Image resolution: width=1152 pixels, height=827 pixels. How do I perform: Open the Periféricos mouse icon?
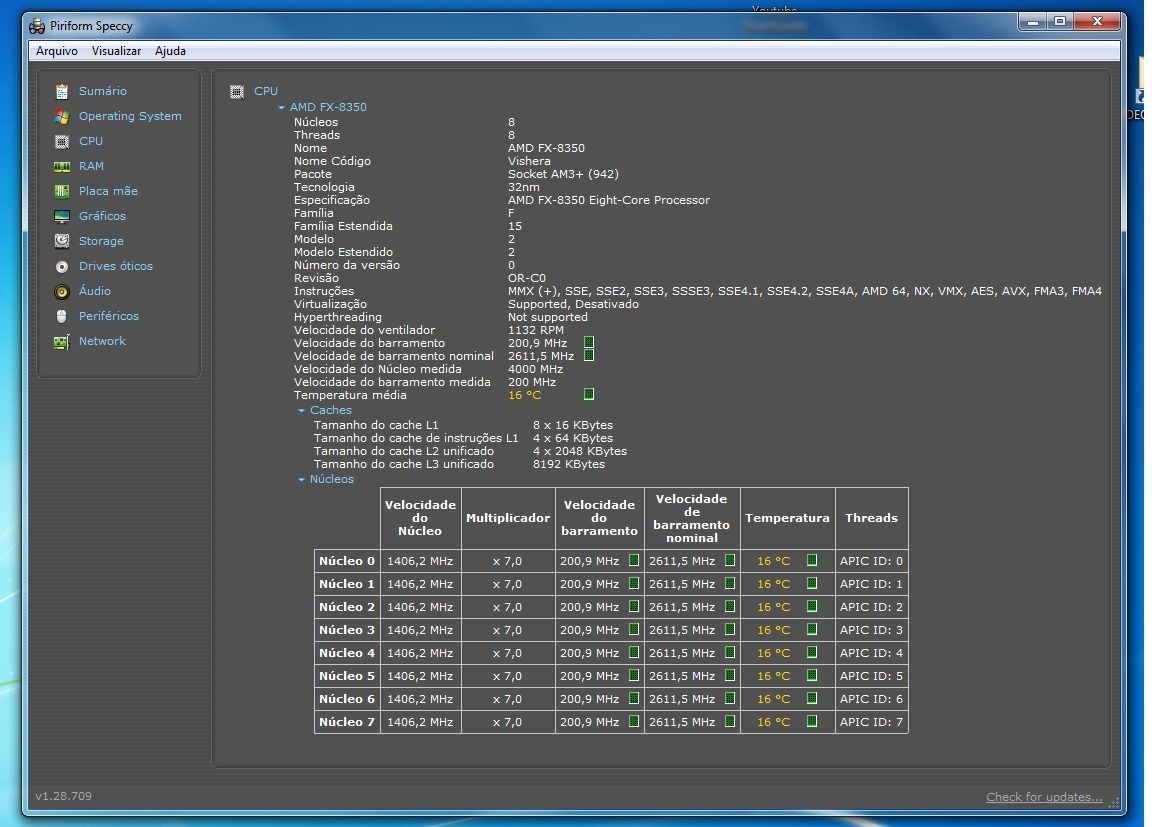[x=62, y=317]
